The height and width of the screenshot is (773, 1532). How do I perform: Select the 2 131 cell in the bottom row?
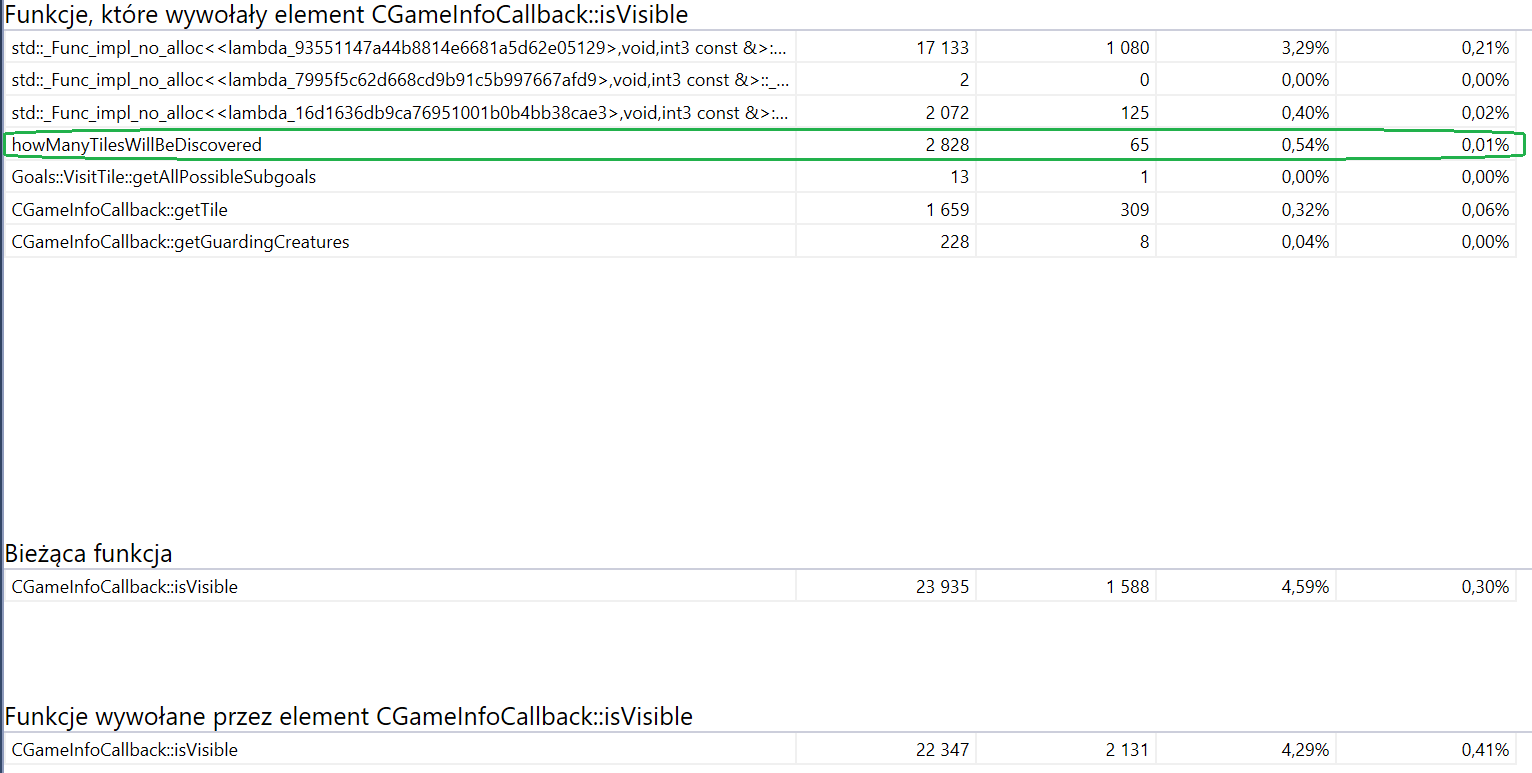[1127, 750]
